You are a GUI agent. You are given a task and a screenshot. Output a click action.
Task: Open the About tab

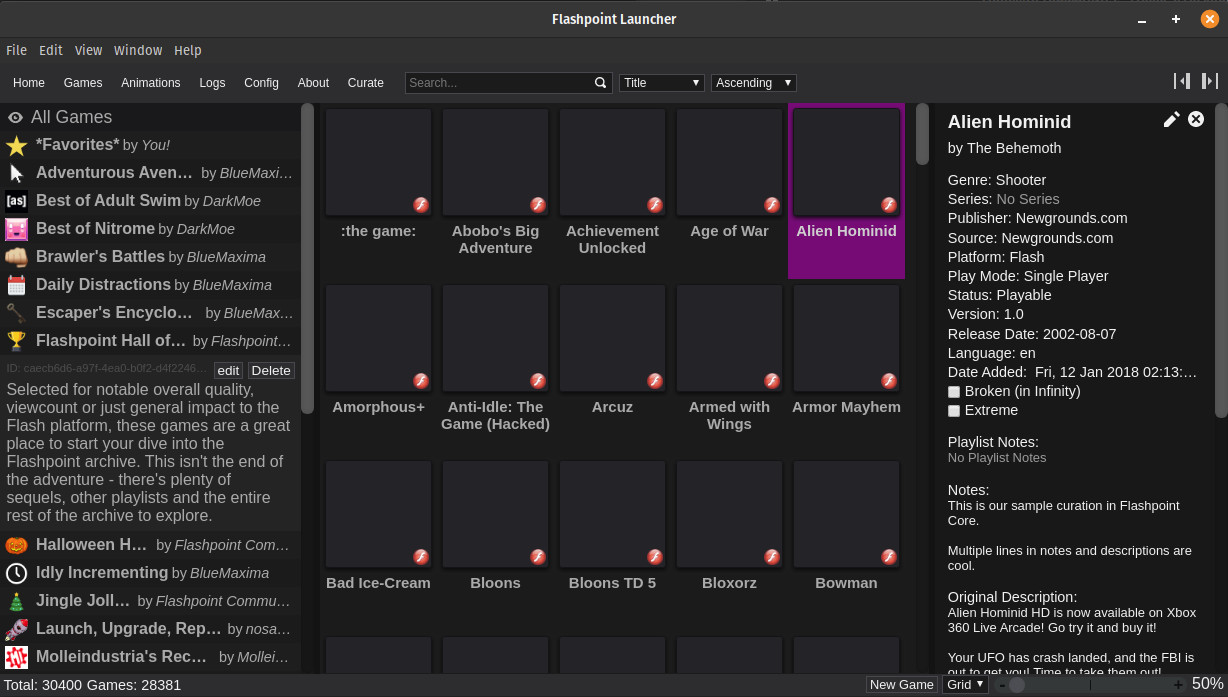[x=313, y=83]
